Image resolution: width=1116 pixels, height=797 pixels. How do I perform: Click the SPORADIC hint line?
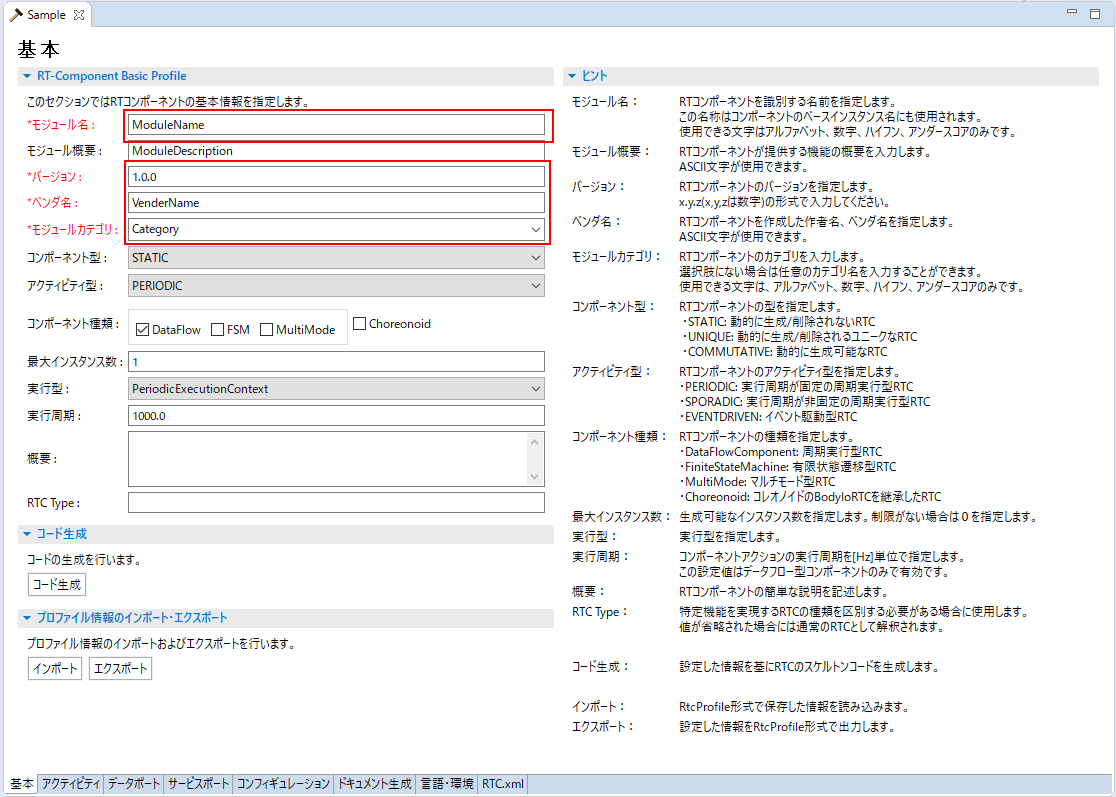pyautogui.click(x=805, y=401)
